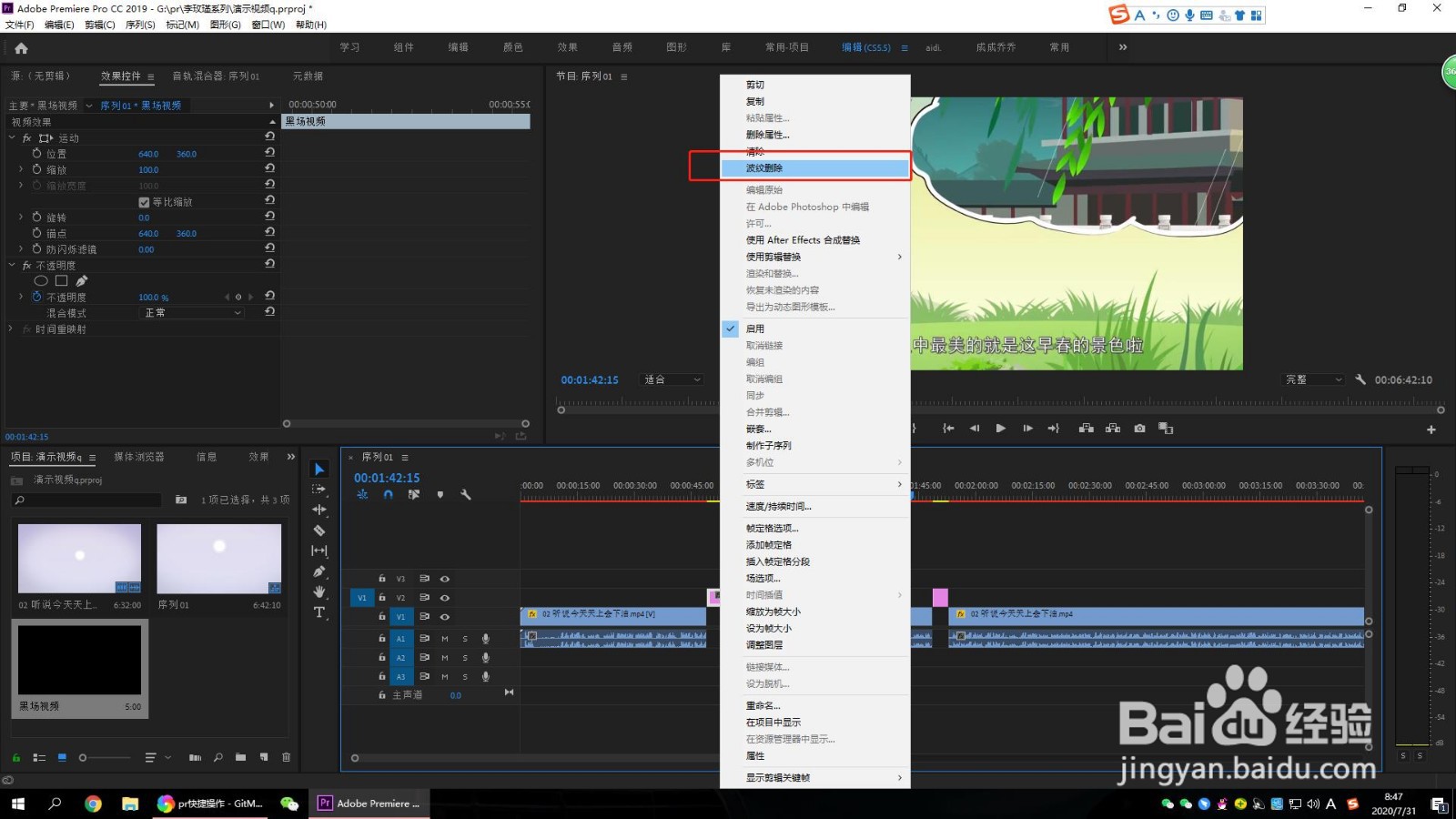The image size is (1456, 819).
Task: Play the sequence in Program monitor
Action: (1001, 429)
